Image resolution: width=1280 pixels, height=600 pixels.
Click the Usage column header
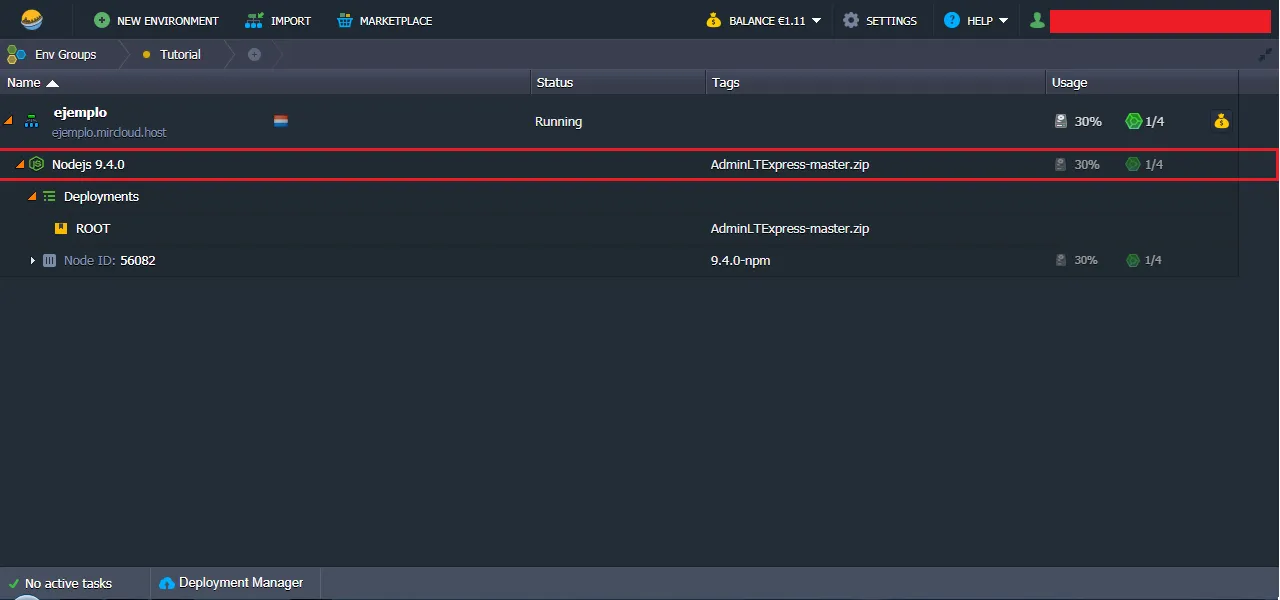point(1142,82)
